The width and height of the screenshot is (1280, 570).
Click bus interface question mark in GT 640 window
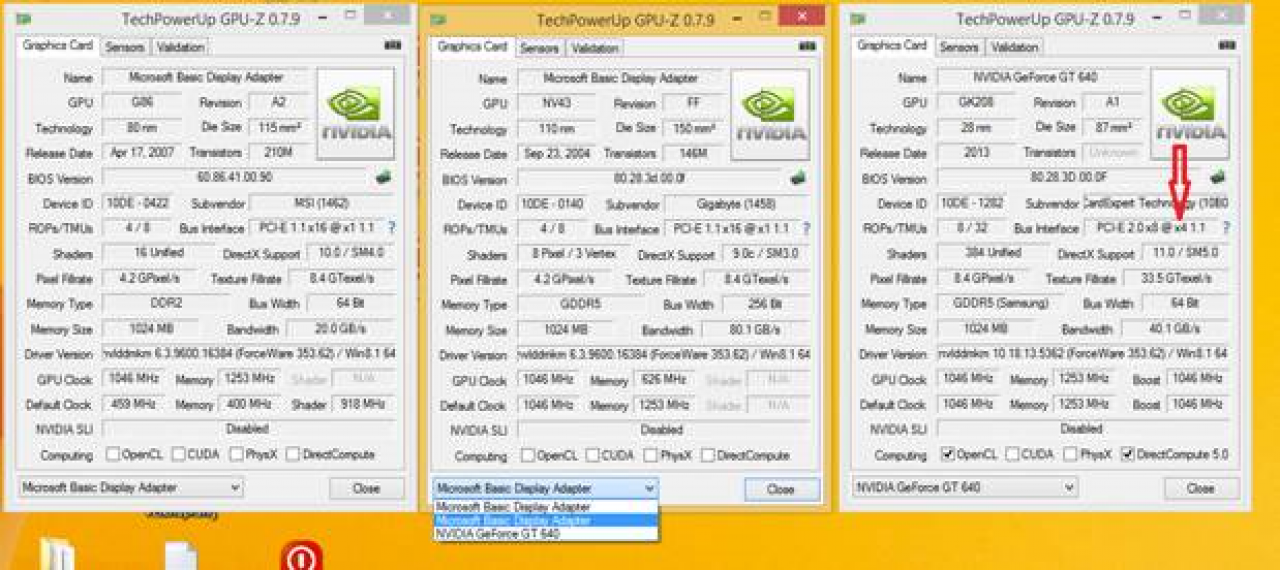click(1225, 228)
